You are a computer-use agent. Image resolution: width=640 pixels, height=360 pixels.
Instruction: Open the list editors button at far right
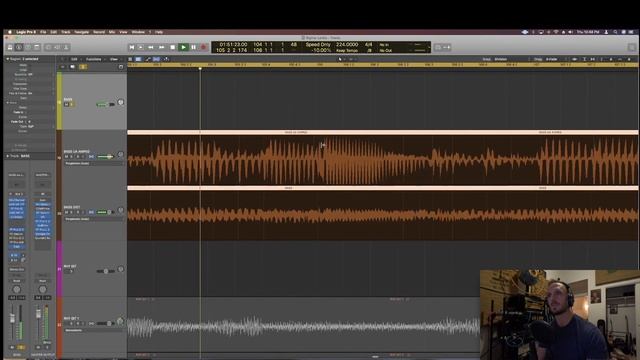pos(631,47)
